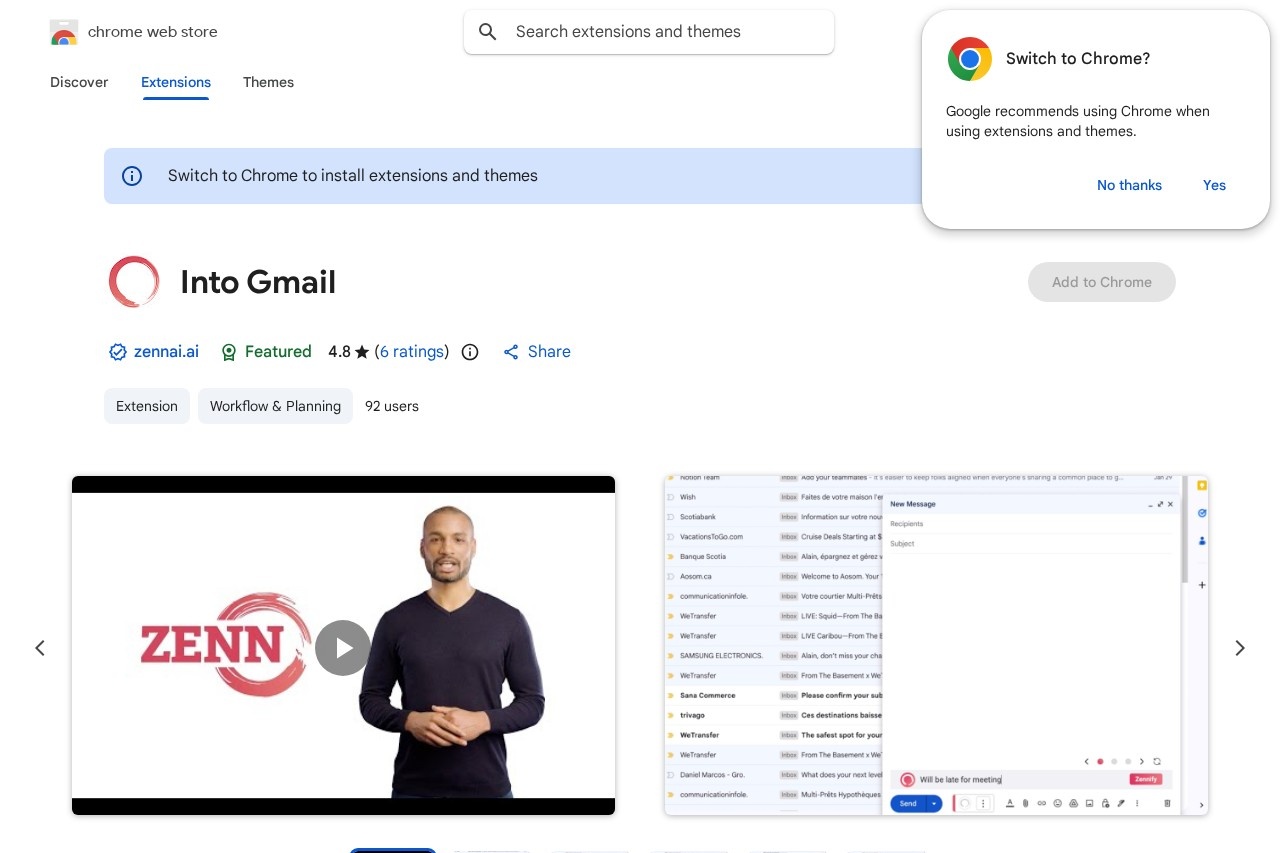Go back using the left carousel chevron
Screen dimensions: 1280x853
coord(40,648)
